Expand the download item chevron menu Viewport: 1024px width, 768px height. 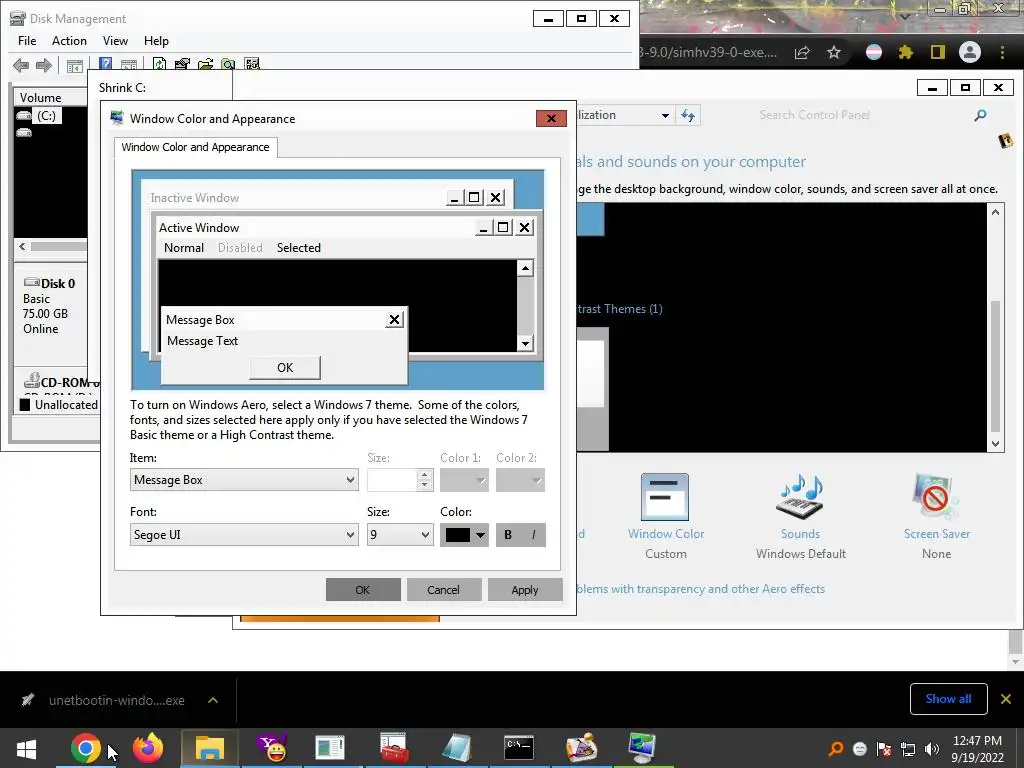213,700
